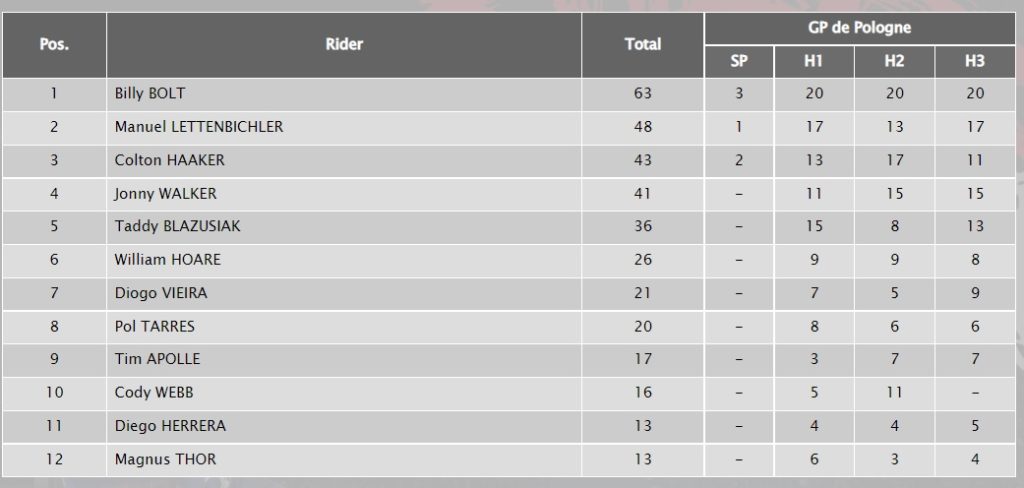Click the GP de Pologne header
Viewport: 1024px width, 488px height.
click(859, 28)
